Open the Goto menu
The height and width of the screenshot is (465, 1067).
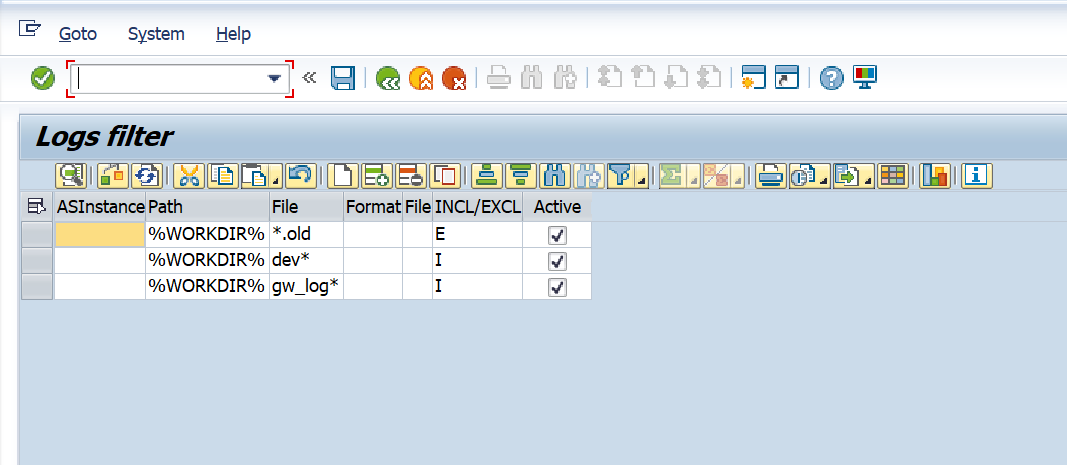pos(78,34)
